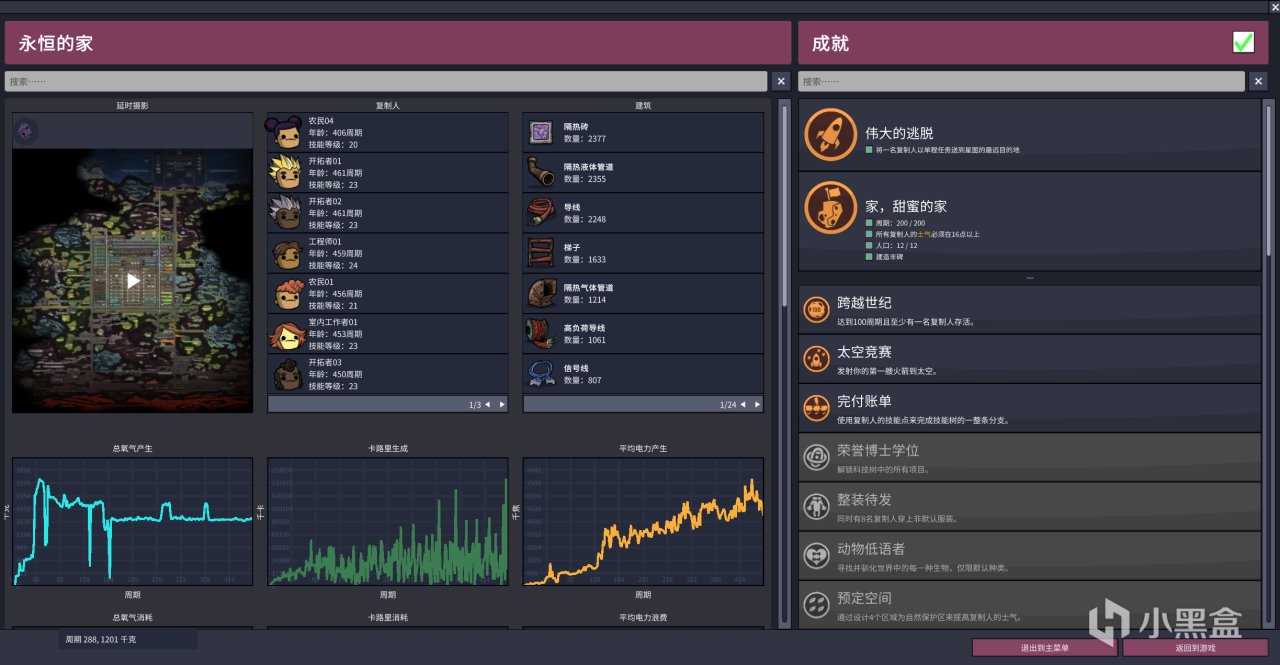Click the 平均电力浪费 chart title

[x=643, y=617]
